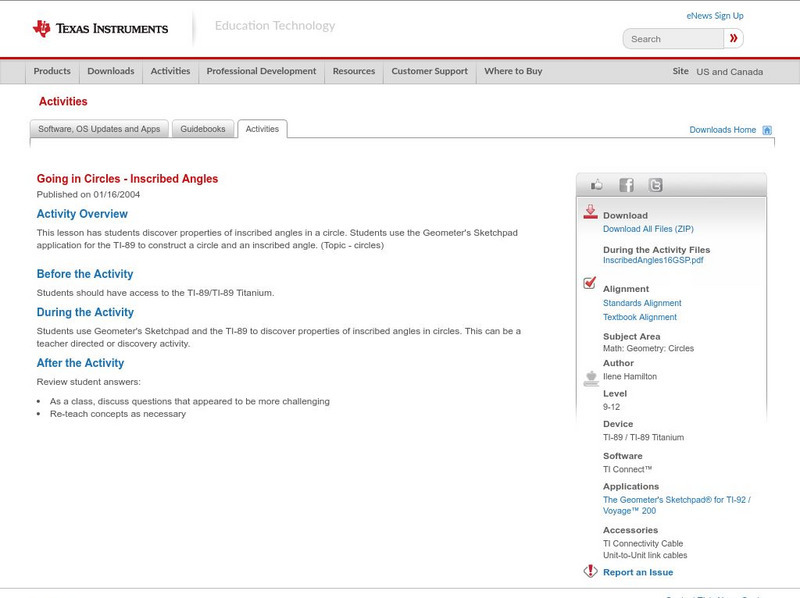
Task: Click the Alignment checkmark icon
Action: pyautogui.click(x=590, y=284)
